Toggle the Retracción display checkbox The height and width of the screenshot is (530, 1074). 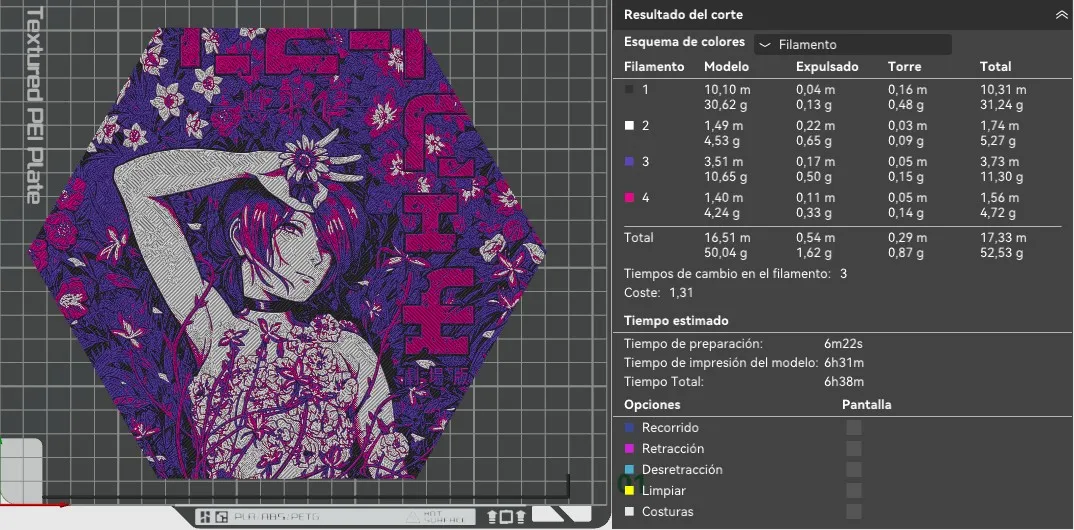tap(853, 449)
